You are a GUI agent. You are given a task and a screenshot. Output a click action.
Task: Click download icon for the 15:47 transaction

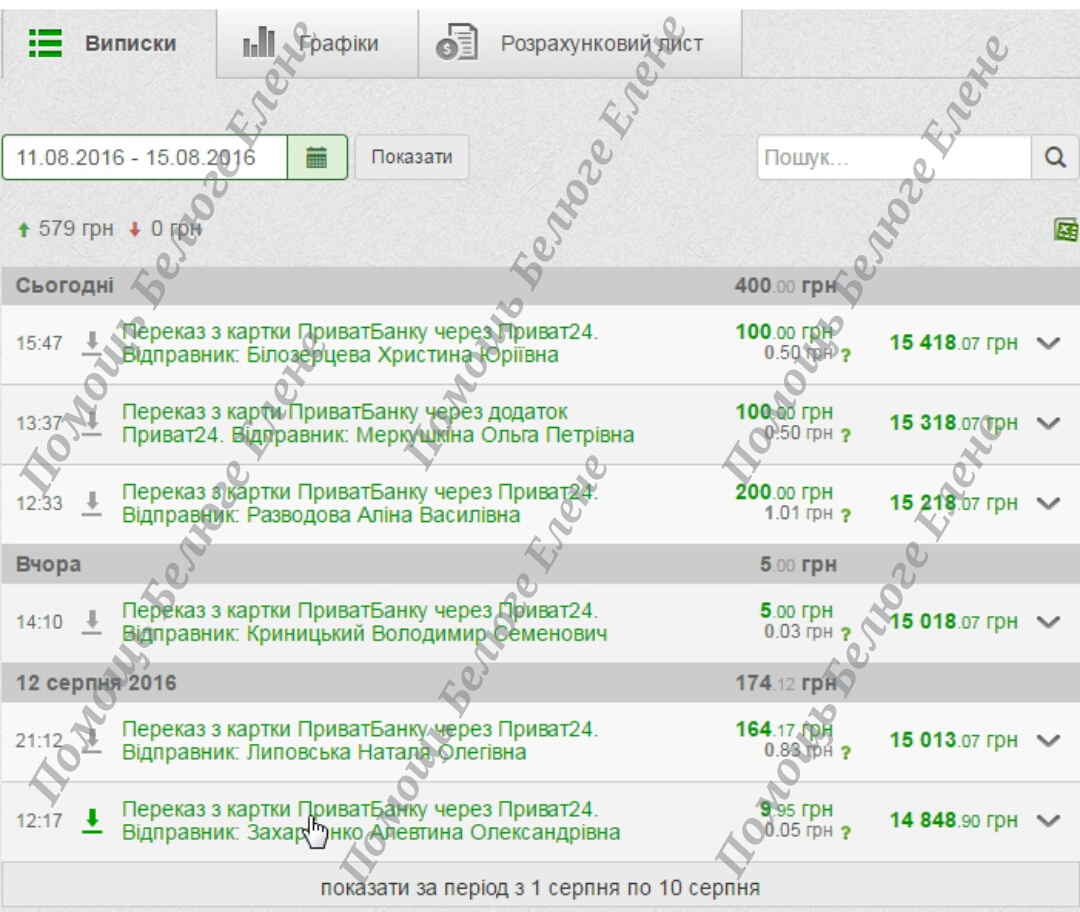(x=92, y=343)
